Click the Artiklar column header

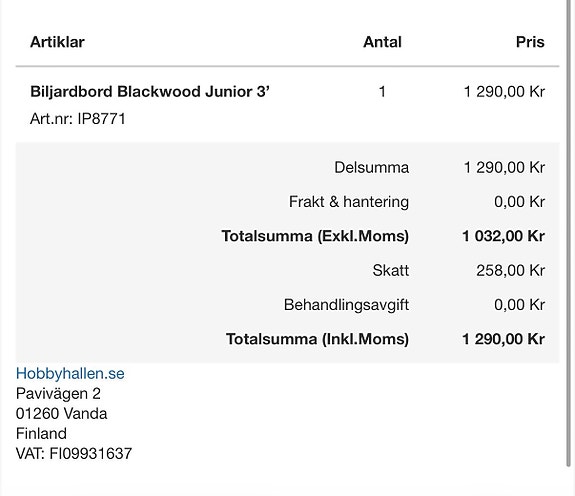click(57, 42)
